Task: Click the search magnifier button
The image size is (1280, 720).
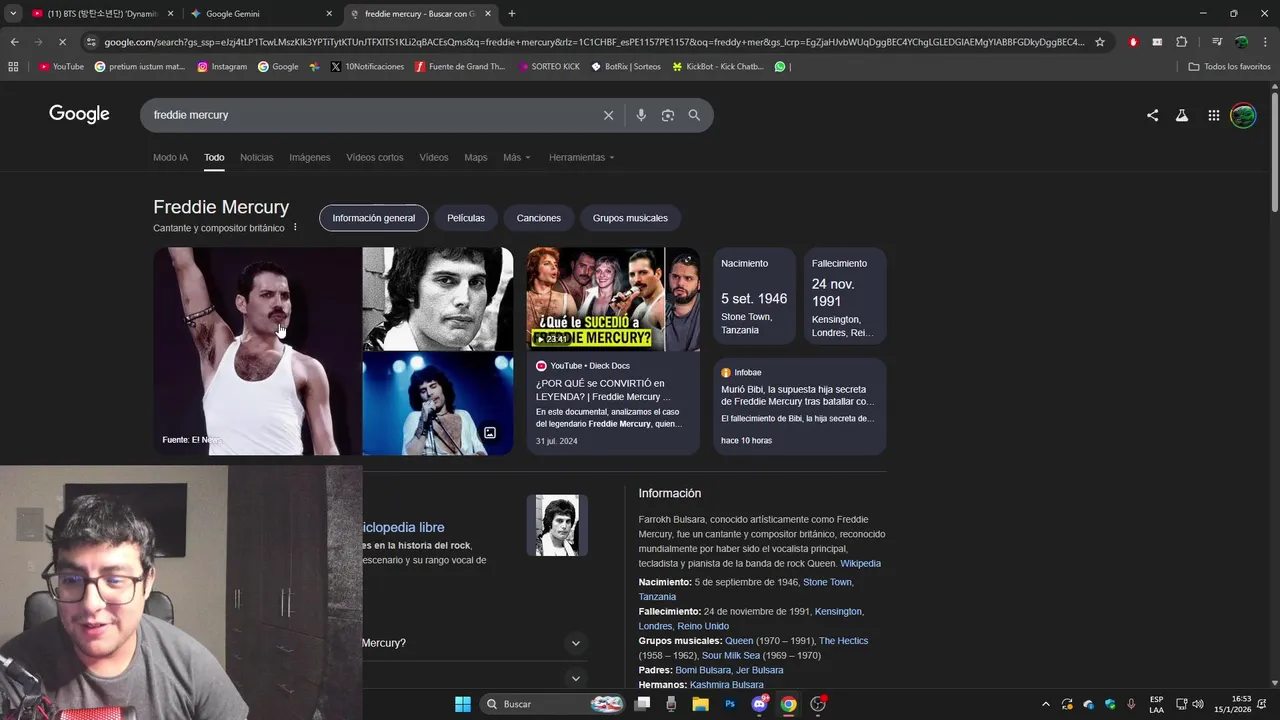Action: click(694, 115)
